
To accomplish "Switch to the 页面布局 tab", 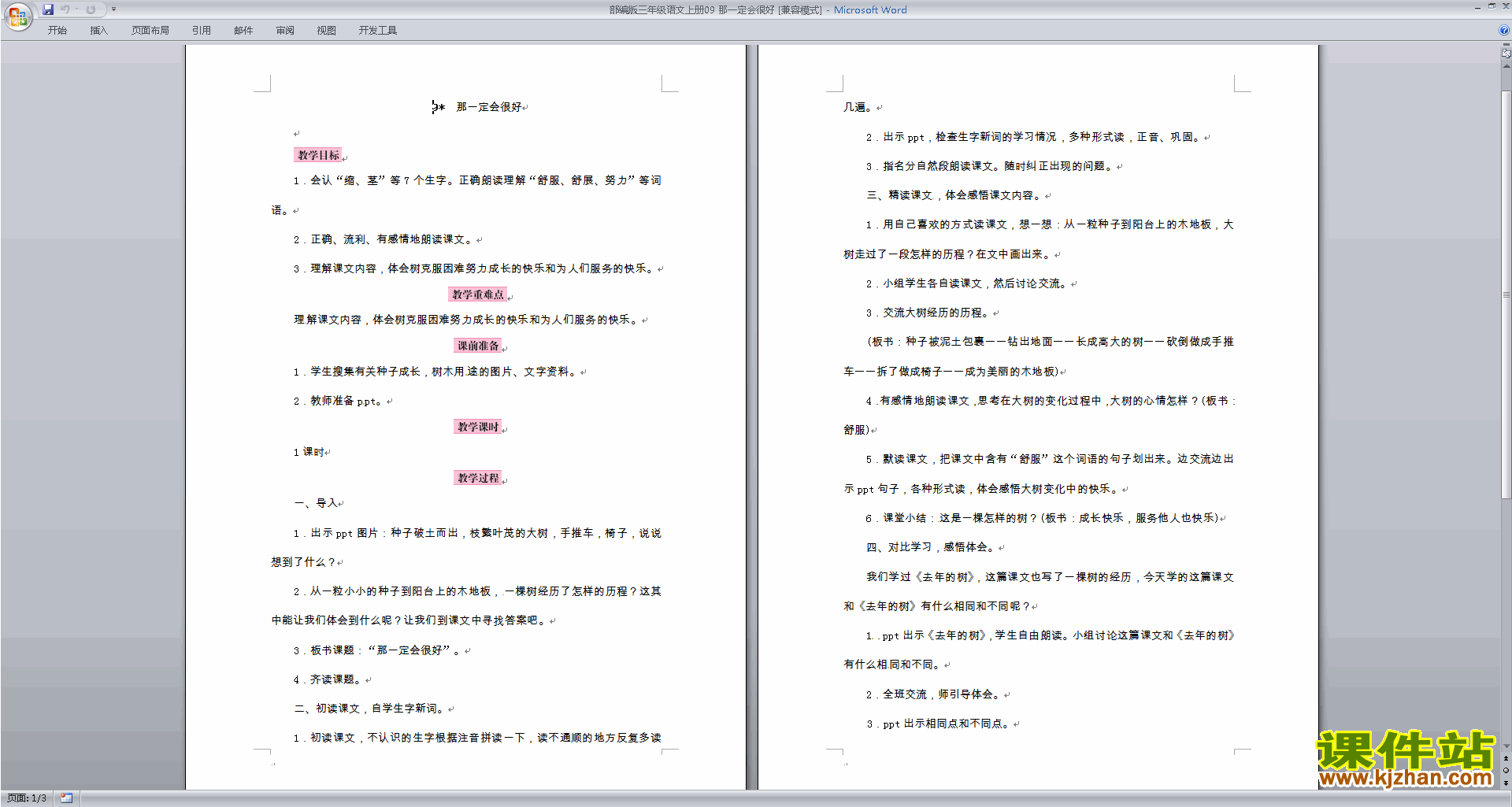I will pyautogui.click(x=150, y=31).
